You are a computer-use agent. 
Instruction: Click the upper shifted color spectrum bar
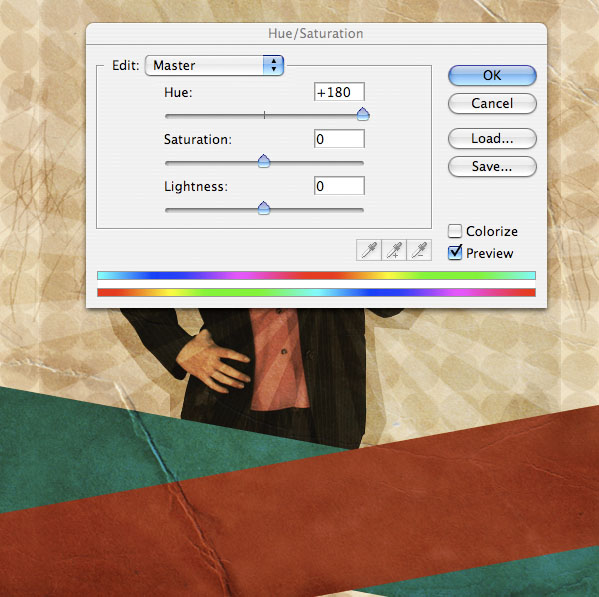click(x=316, y=275)
